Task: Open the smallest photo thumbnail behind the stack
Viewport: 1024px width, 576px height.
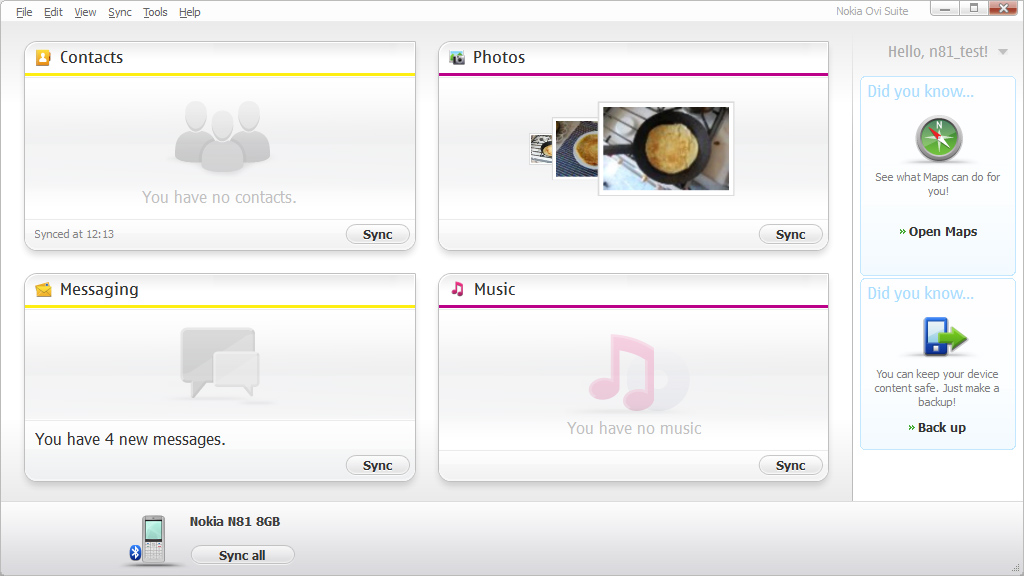Action: tap(541, 149)
